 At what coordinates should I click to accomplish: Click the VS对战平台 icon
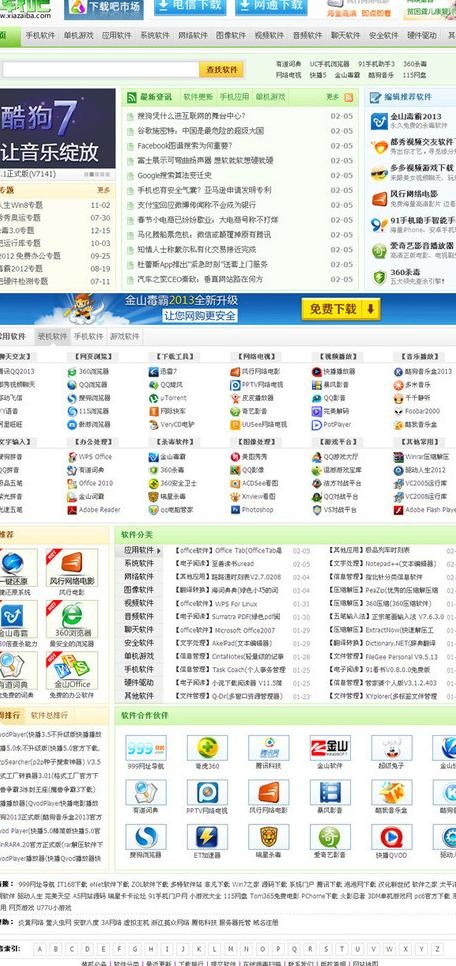point(316,509)
